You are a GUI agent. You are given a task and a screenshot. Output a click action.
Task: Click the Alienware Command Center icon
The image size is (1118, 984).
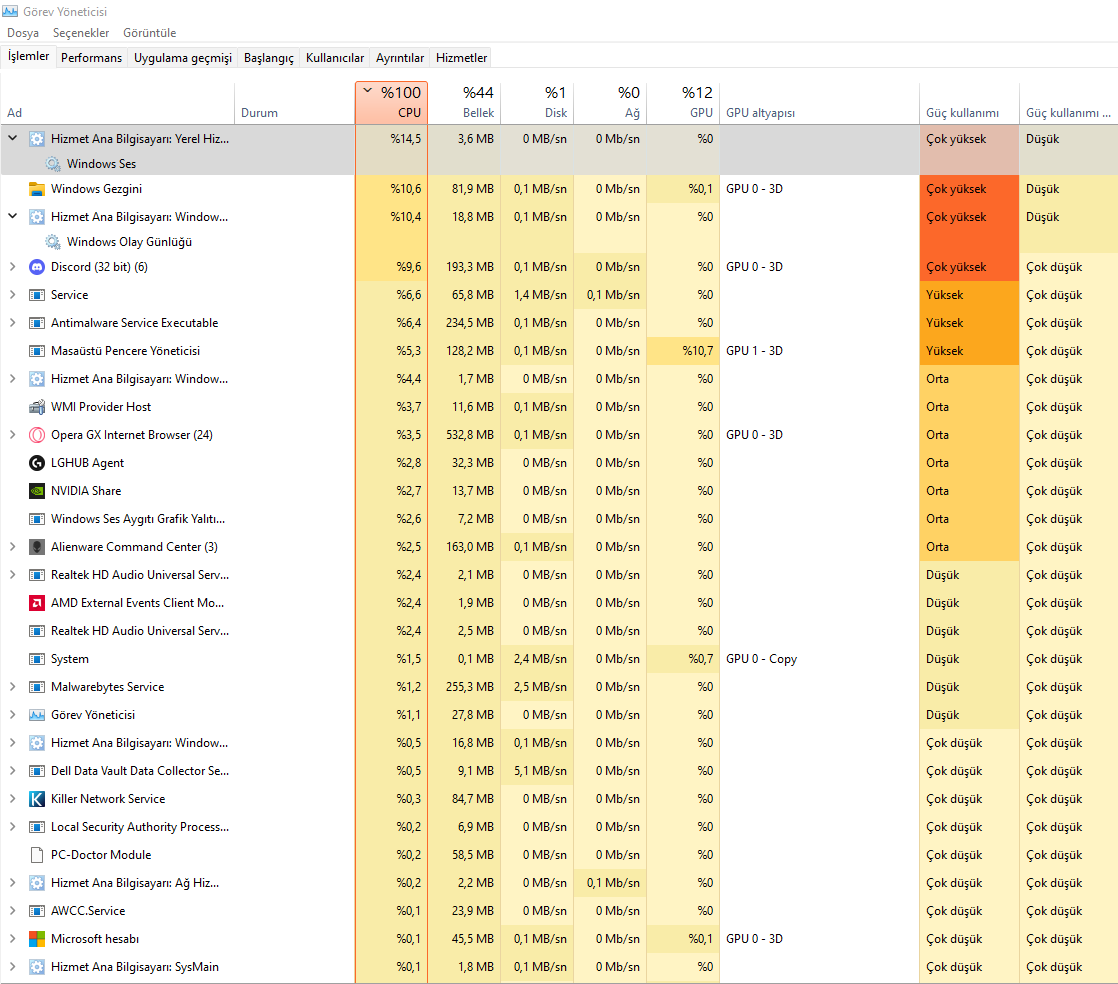pos(36,547)
